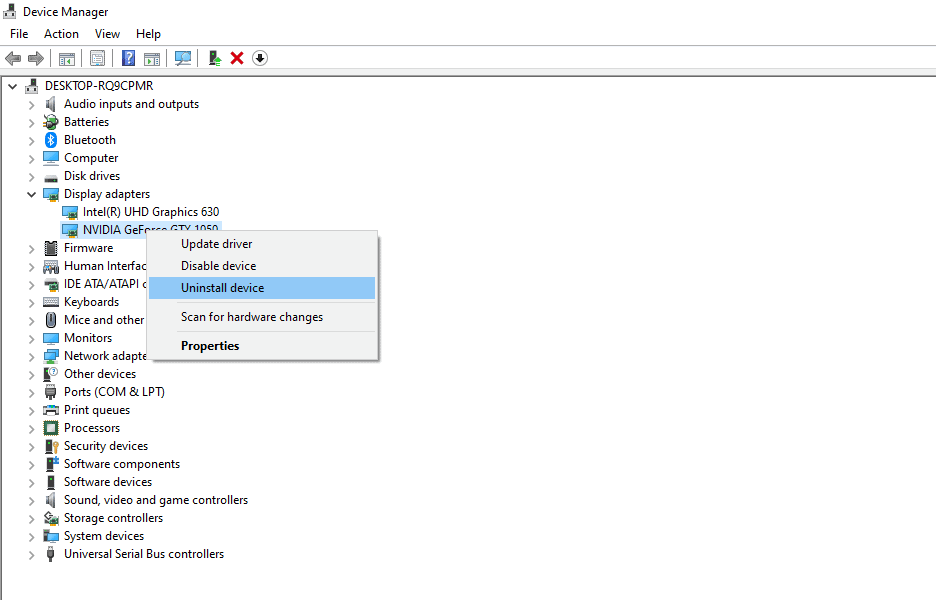Expand the Mice and other pointing devices node

[32, 321]
